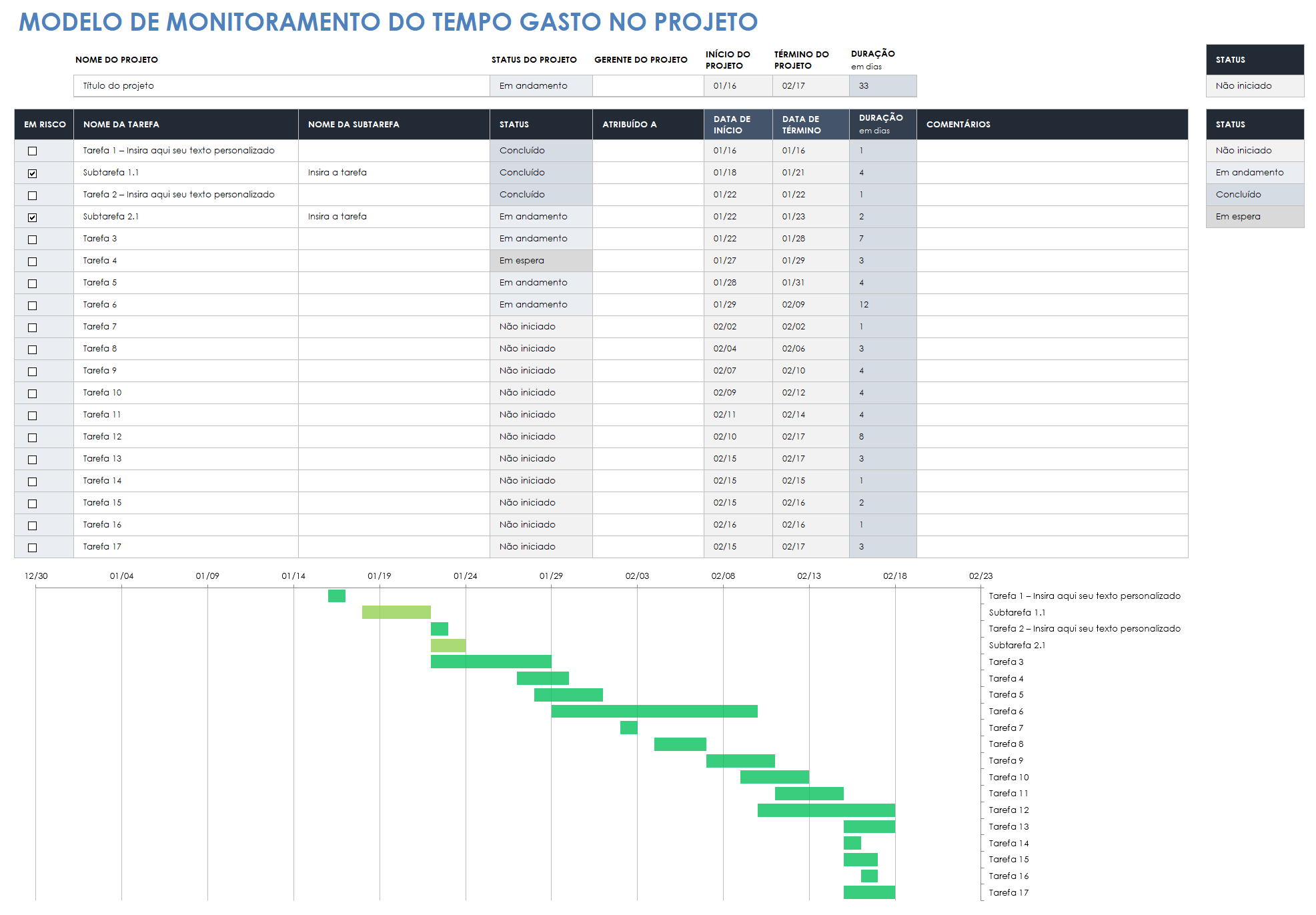
Task: Click start date 01/28 of Tarefa 5
Action: [738, 283]
